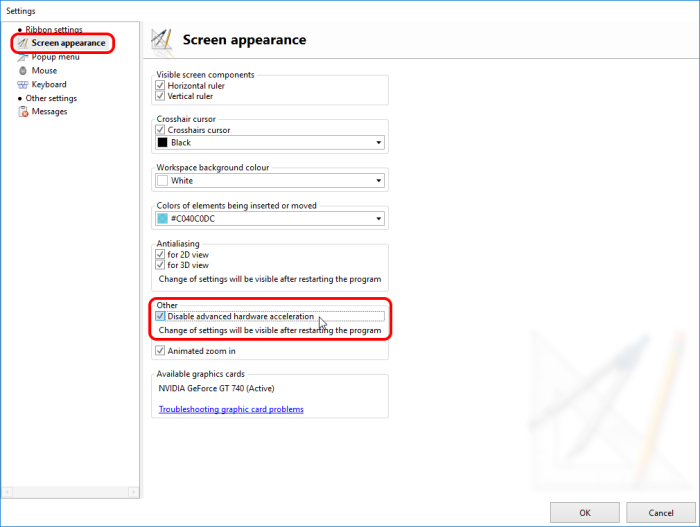700x527 pixels.
Task: Toggle the Horizontal ruler checkbox
Action: click(160, 86)
